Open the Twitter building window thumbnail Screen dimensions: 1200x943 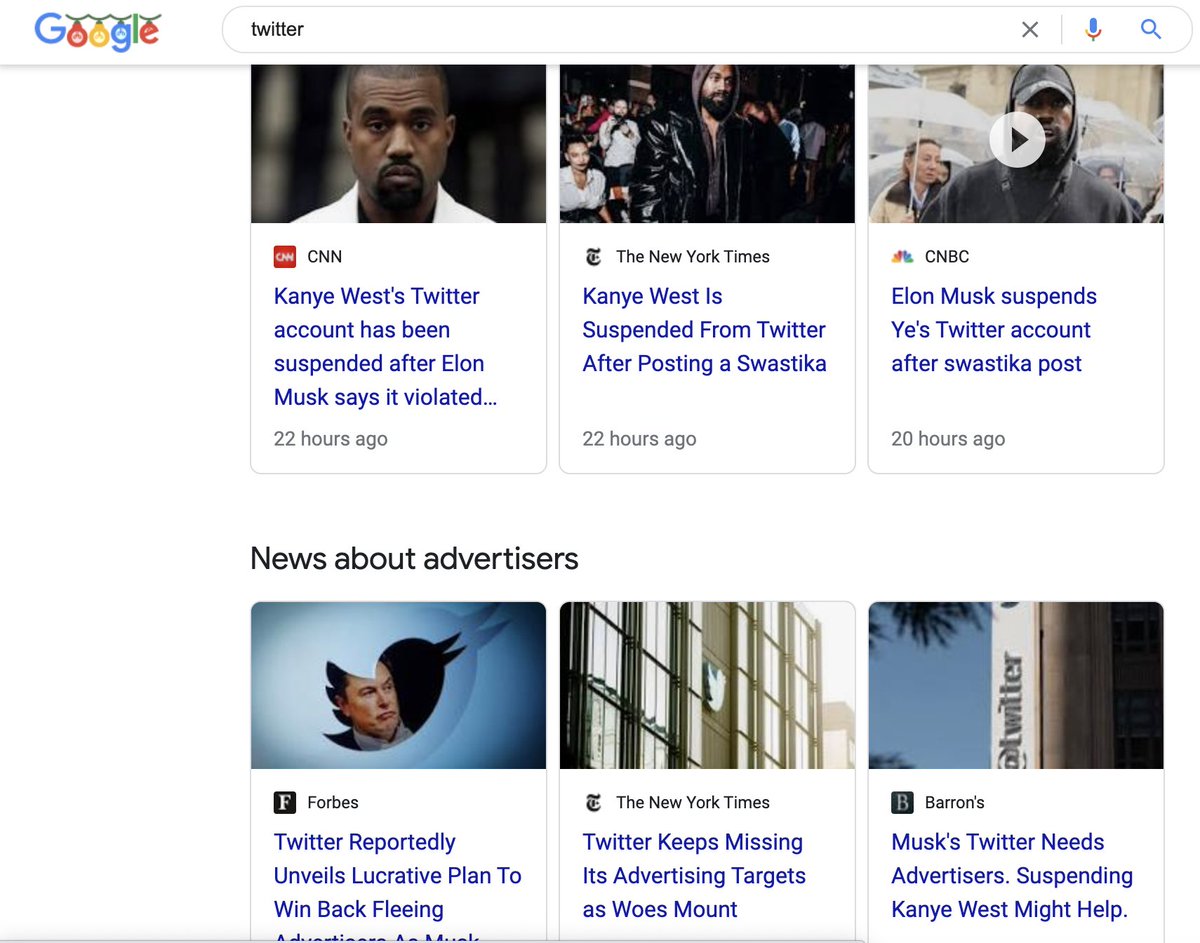[707, 685]
